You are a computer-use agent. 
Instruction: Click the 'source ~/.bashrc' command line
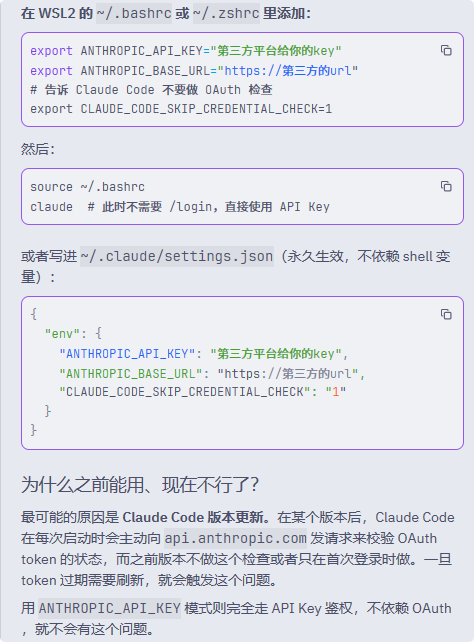(87, 187)
